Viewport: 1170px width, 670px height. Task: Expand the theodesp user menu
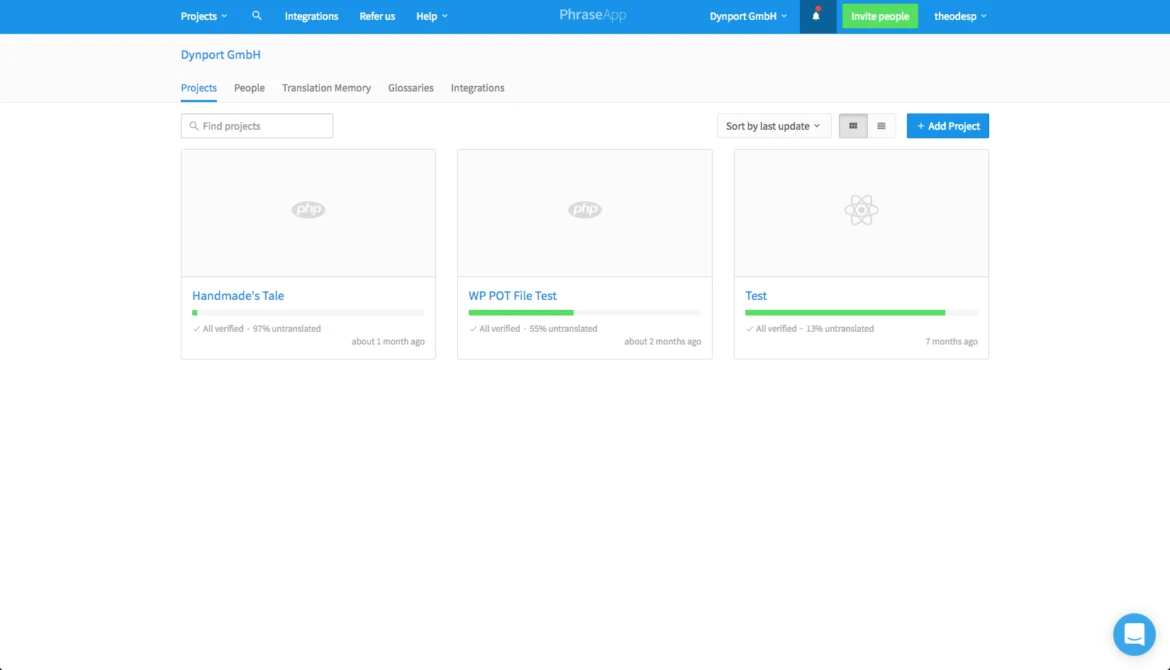point(960,16)
